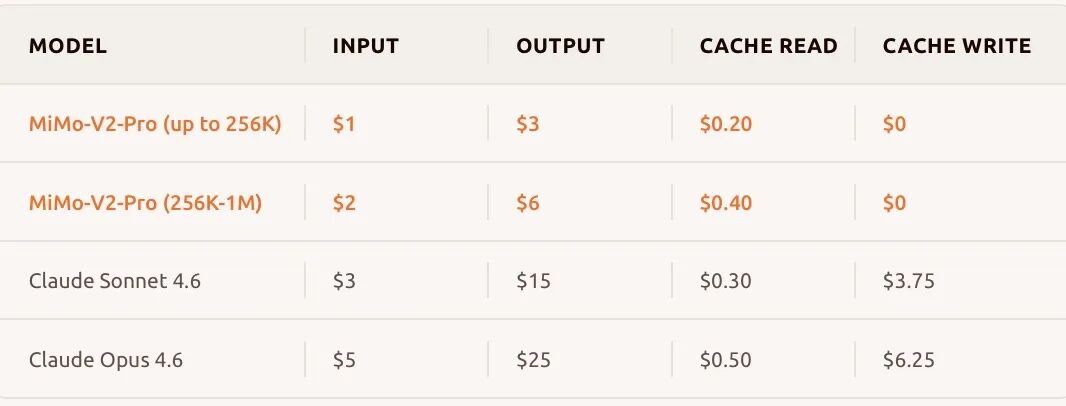
Task: Click the $2 input price cell
Action: pos(344,203)
